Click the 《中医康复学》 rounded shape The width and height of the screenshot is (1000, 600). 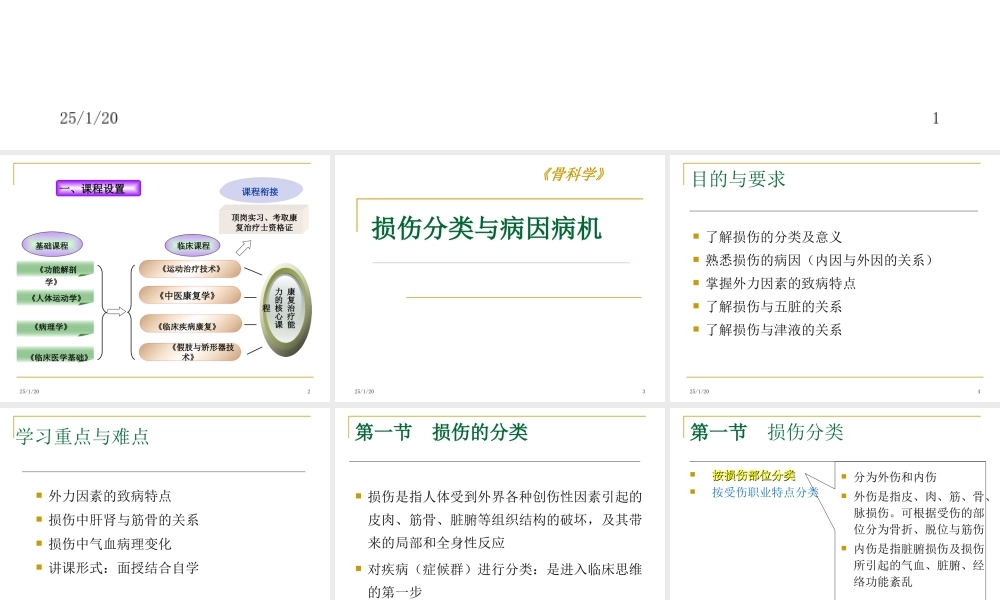(x=190, y=296)
